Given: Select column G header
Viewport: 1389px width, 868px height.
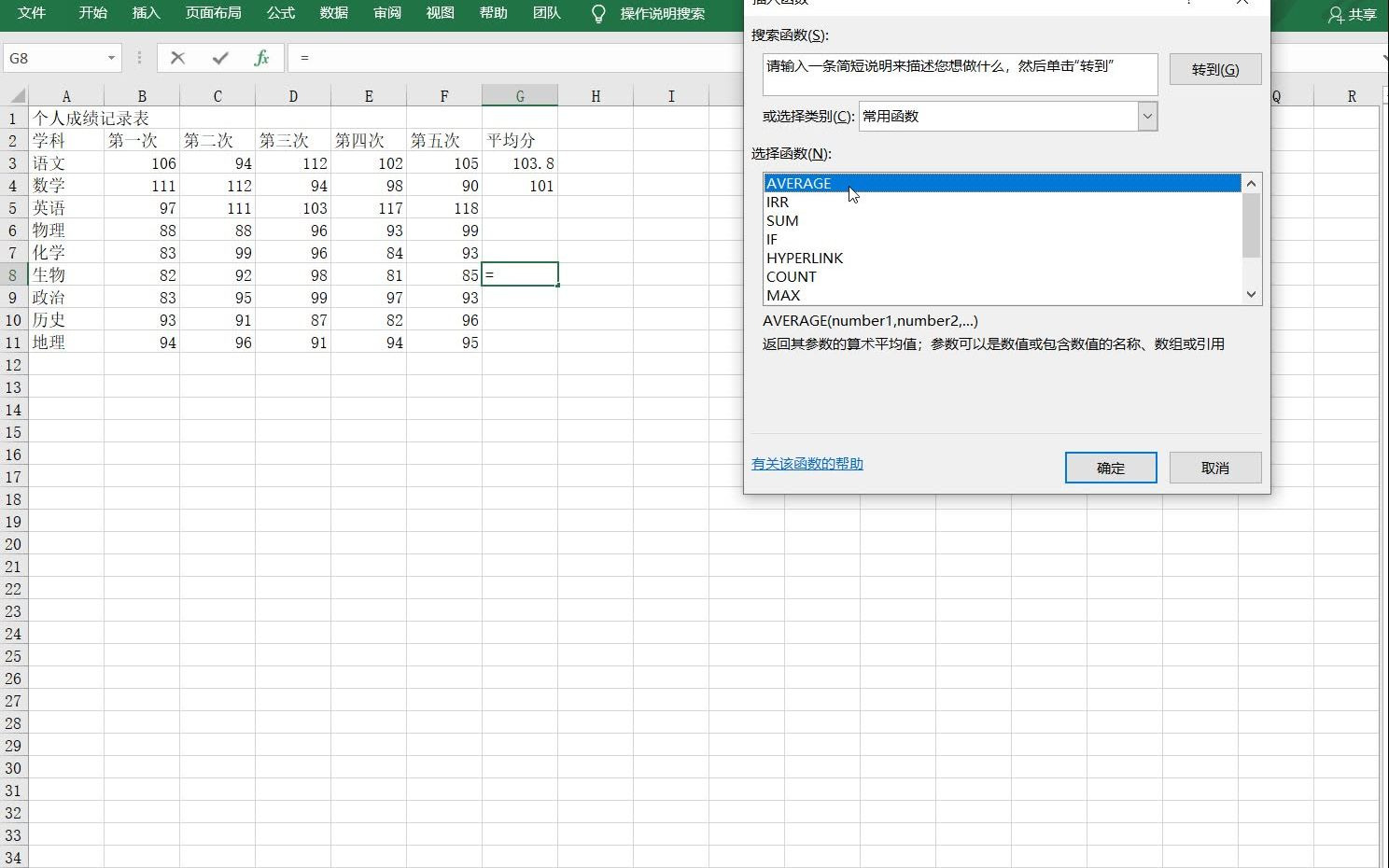Looking at the screenshot, I should (520, 96).
